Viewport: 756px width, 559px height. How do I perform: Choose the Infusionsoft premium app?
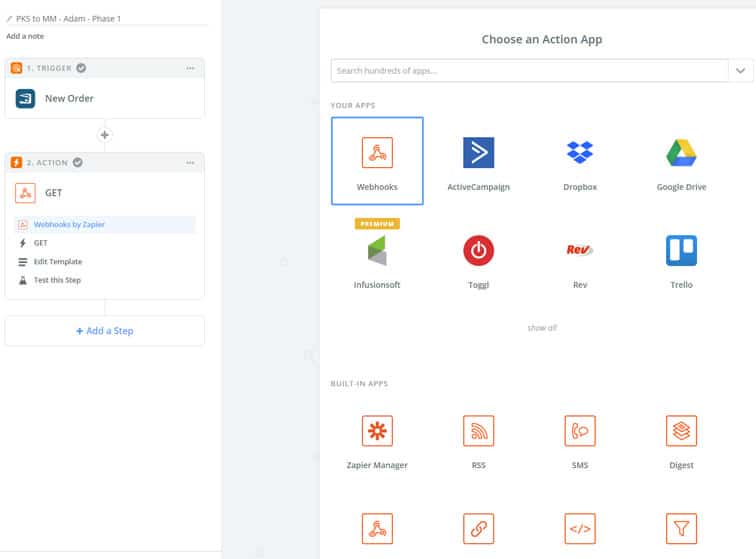(377, 257)
